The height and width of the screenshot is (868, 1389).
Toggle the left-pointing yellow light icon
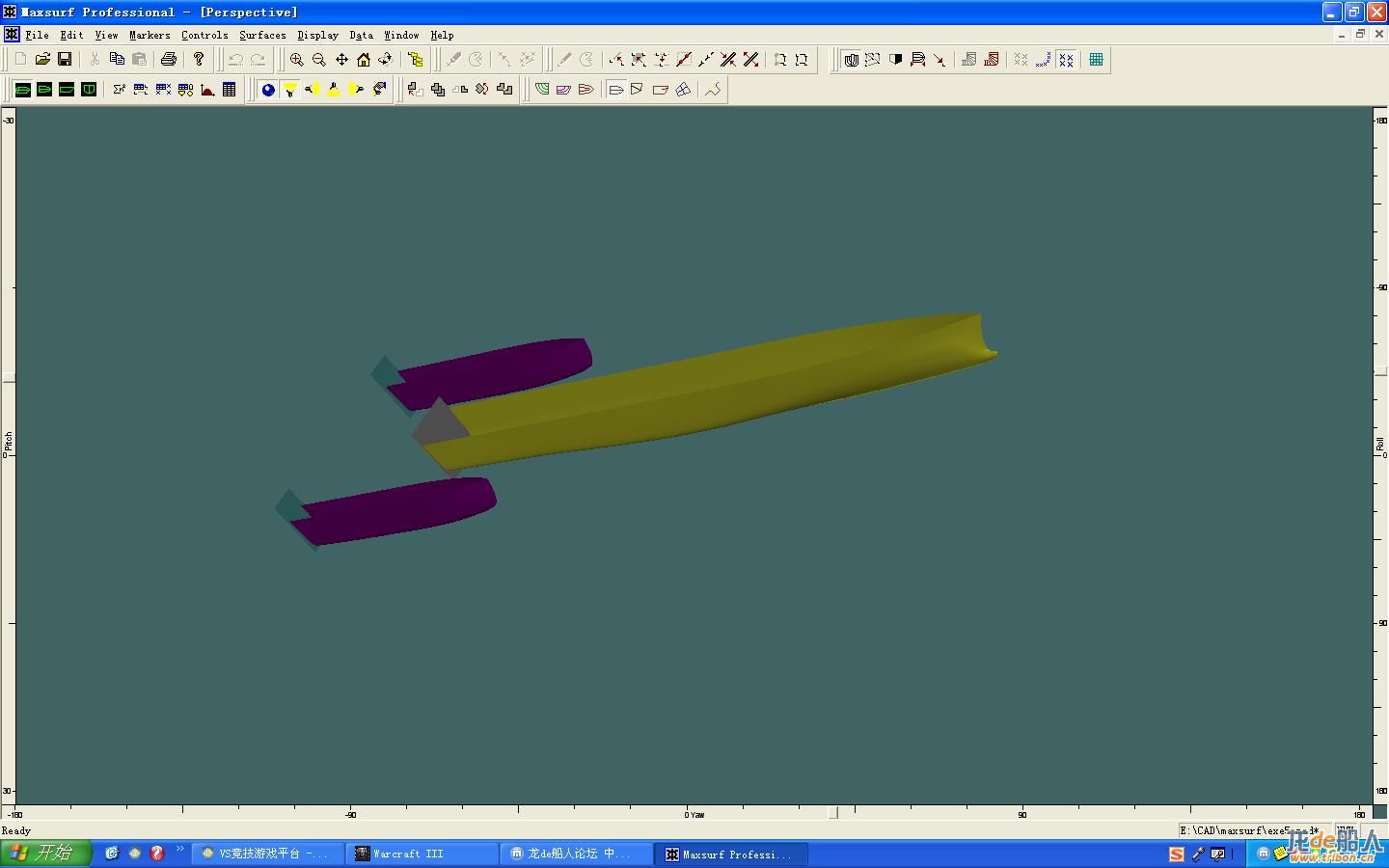pyautogui.click(x=312, y=89)
